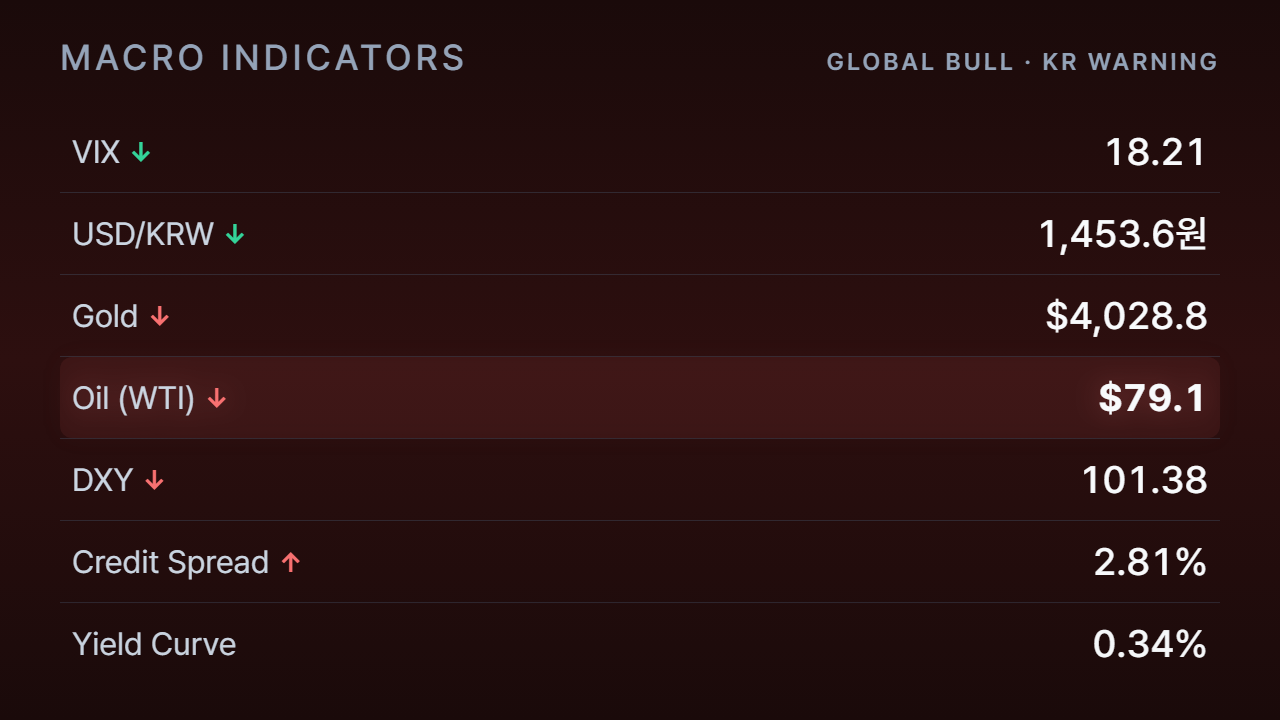Open the Credit Spread label
Image resolution: width=1280 pixels, height=720 pixels.
click(x=171, y=562)
